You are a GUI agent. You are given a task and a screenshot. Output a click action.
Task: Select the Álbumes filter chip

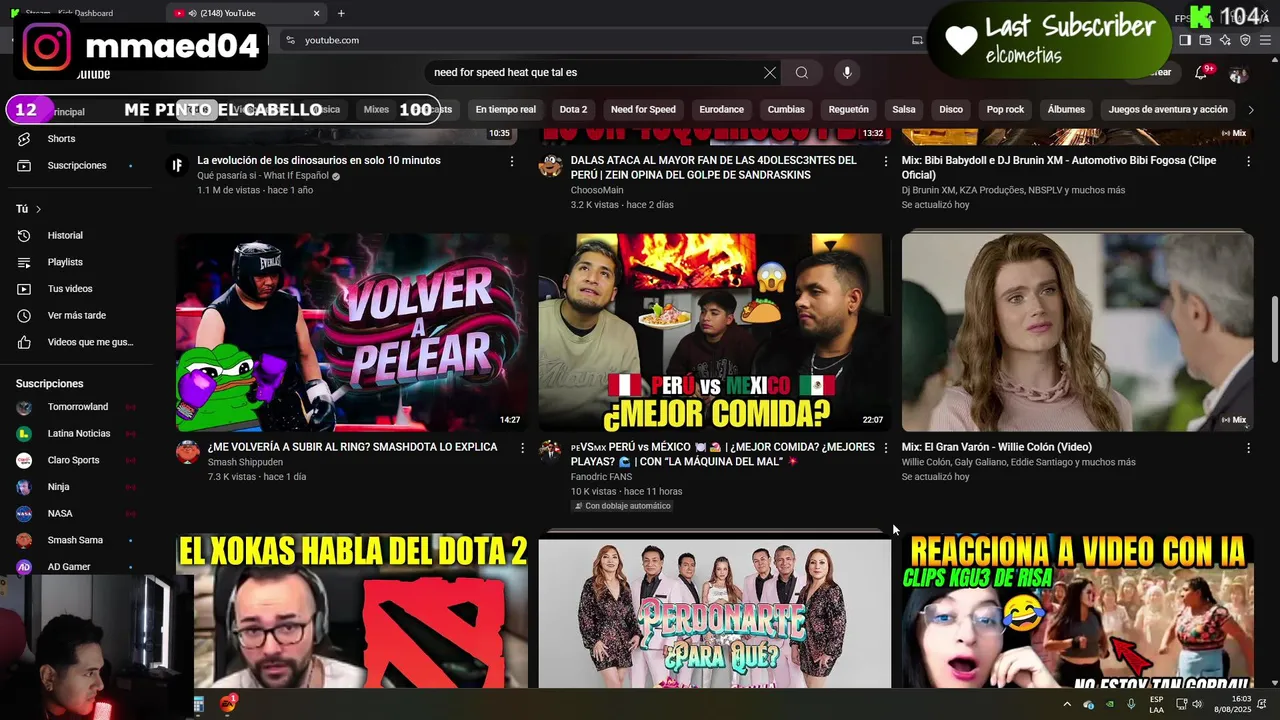pyautogui.click(x=1066, y=110)
